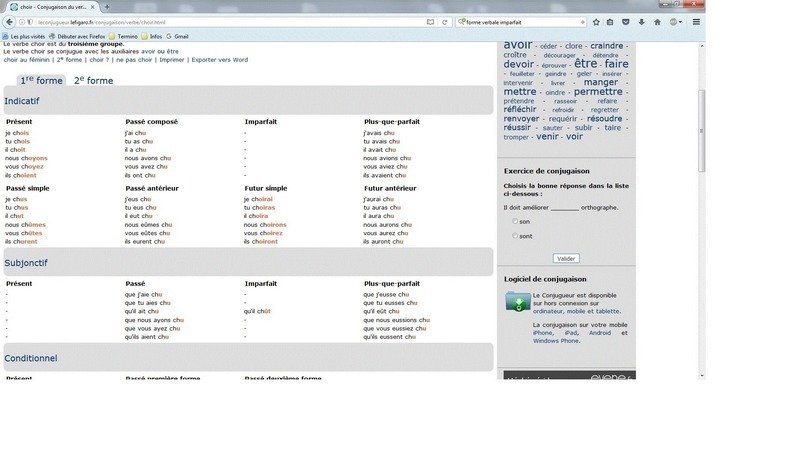Expand the search engine dropdown in search box
Screen dimensions: 800x450
click(x=461, y=21)
